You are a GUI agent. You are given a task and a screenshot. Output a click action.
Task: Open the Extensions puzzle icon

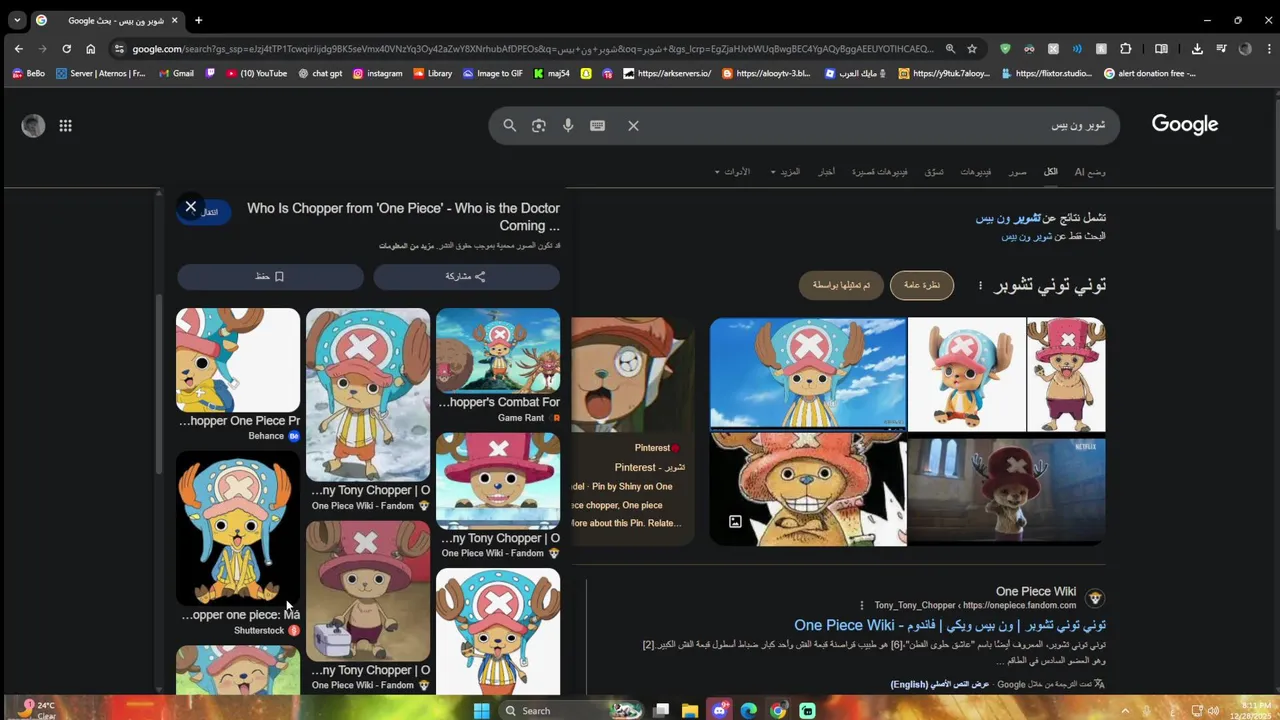[x=1125, y=48]
